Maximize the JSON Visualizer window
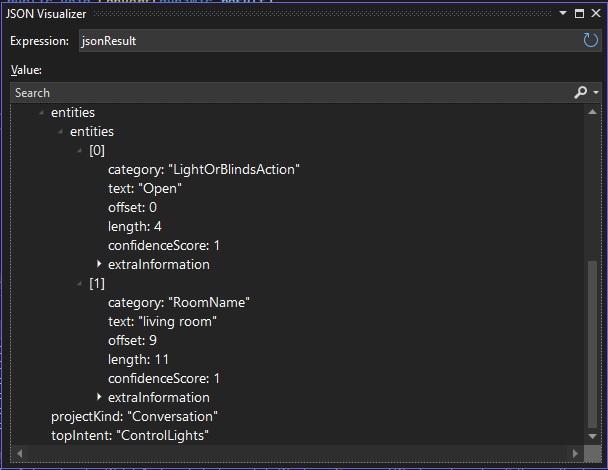Viewport: 608px width, 470px height. (x=579, y=14)
